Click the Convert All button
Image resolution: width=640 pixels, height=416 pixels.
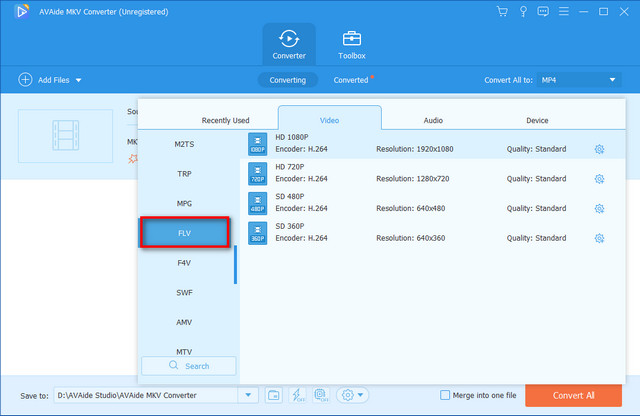click(x=573, y=395)
